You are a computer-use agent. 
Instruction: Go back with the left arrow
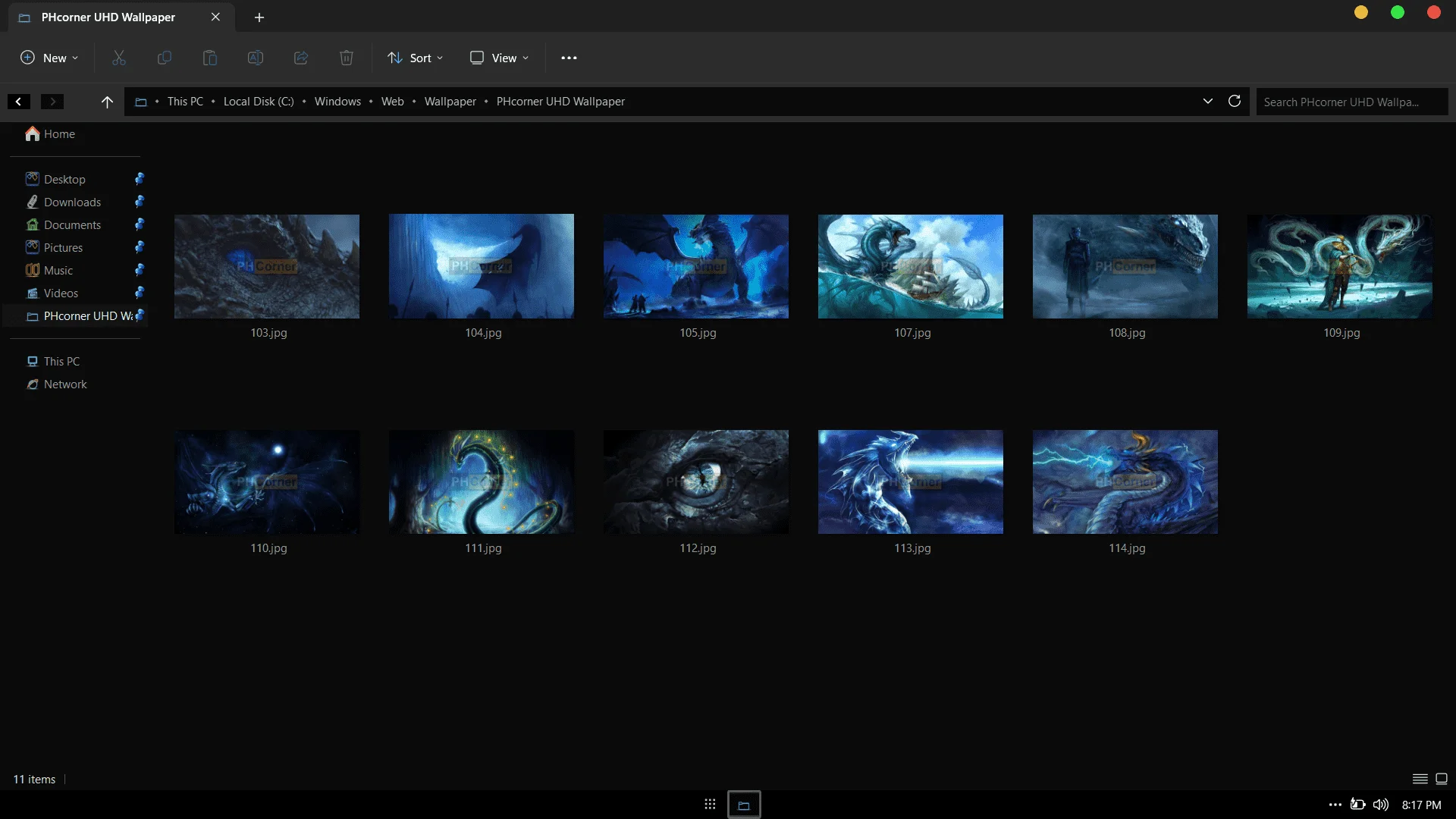pyautogui.click(x=19, y=101)
